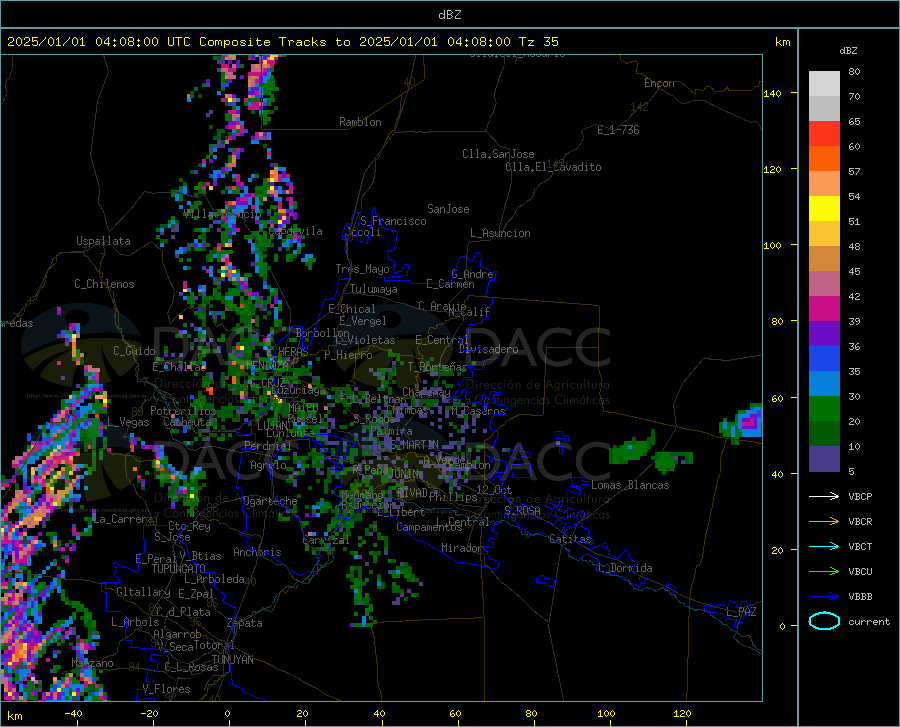Screen dimensions: 900x727
Task: Click legend value '65' on color scale
Action: 854,122
